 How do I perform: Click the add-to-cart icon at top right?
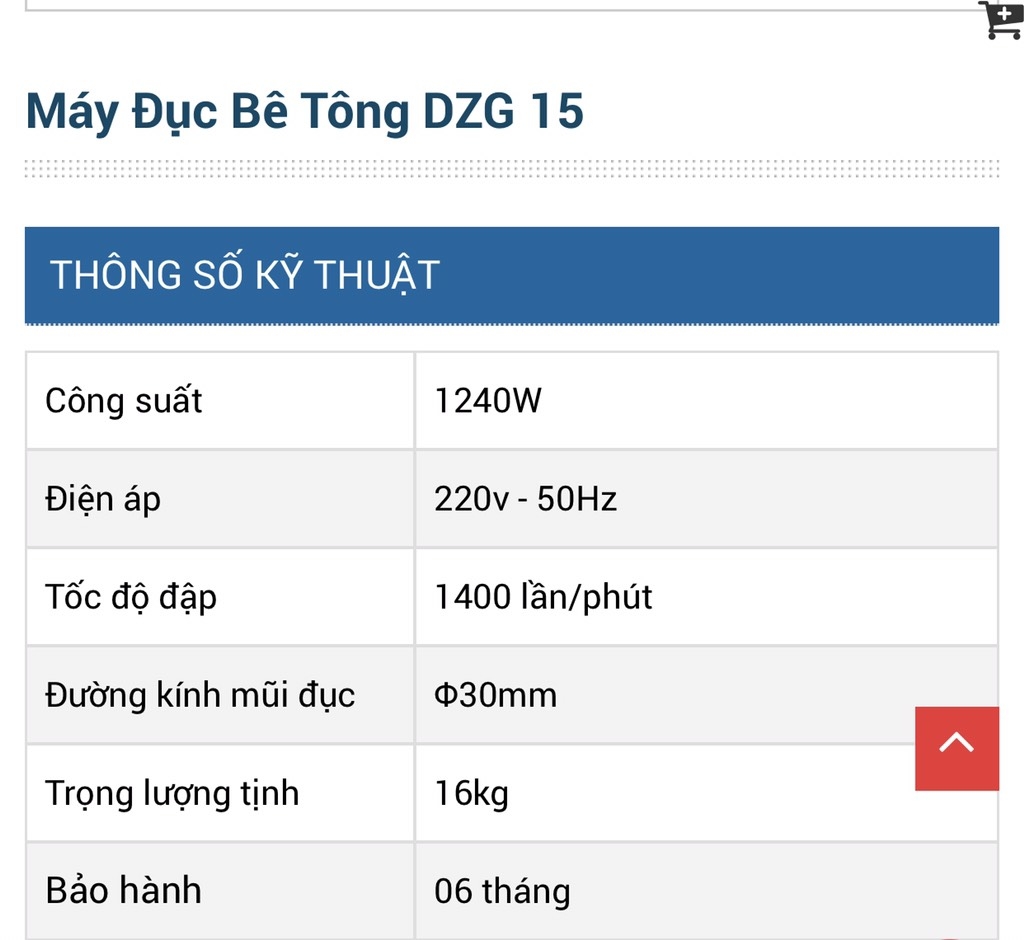(x=1002, y=20)
